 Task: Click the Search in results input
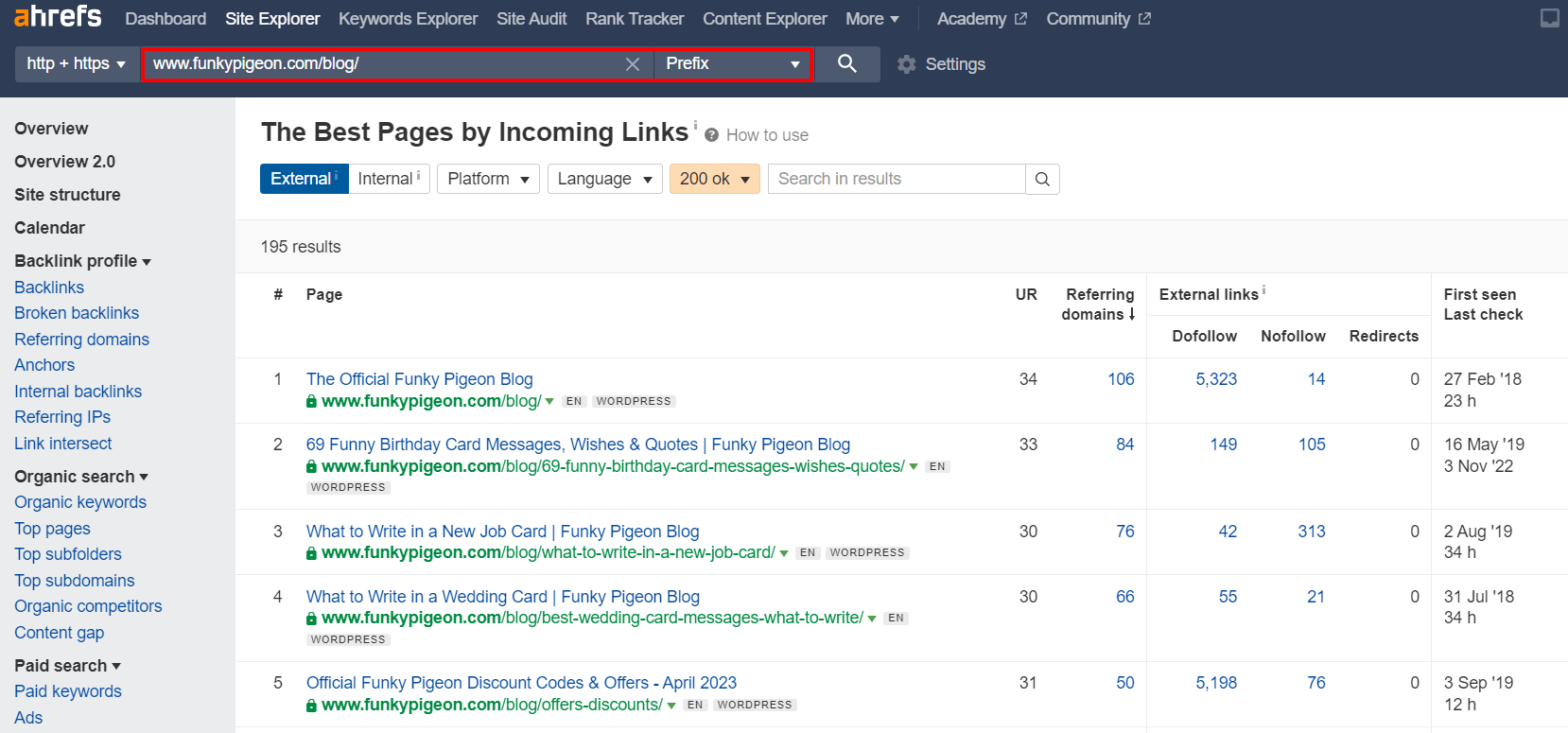pos(897,179)
